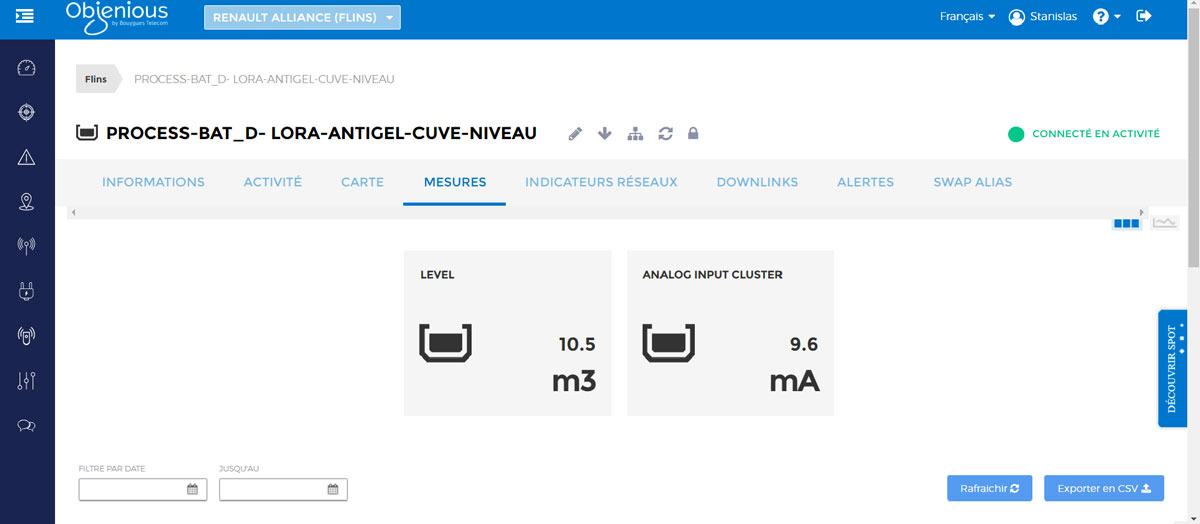Click the logout icon in top bar
Screen dimensions: 1200x524
click(1144, 17)
